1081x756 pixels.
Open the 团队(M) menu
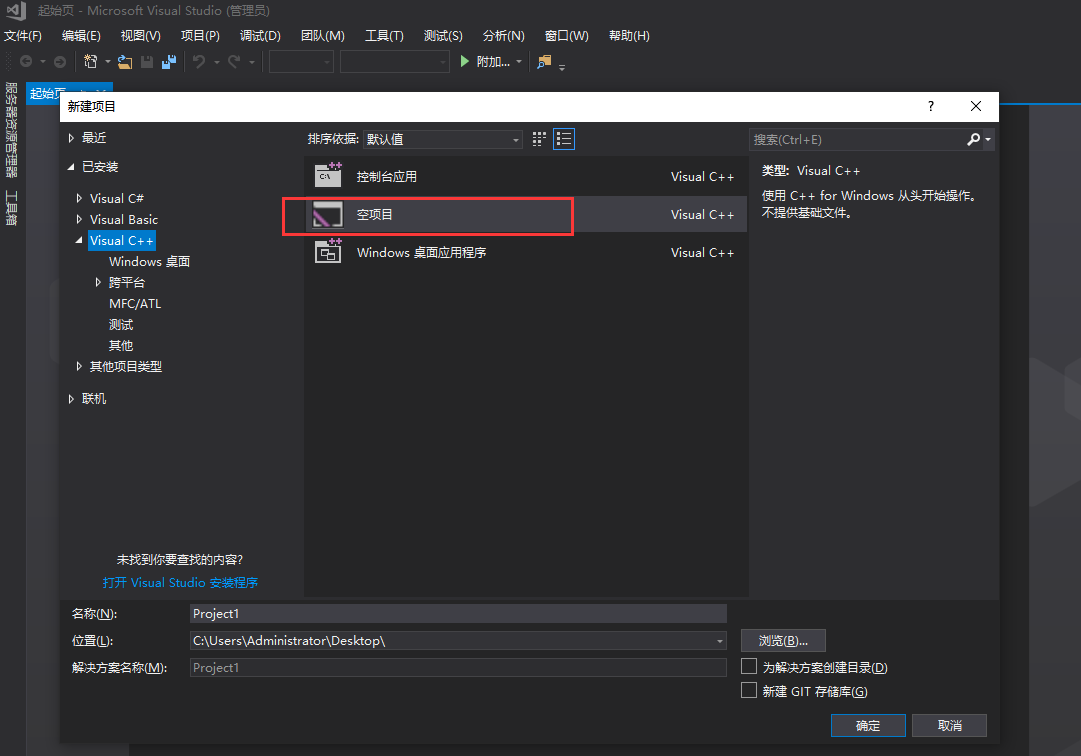point(323,36)
